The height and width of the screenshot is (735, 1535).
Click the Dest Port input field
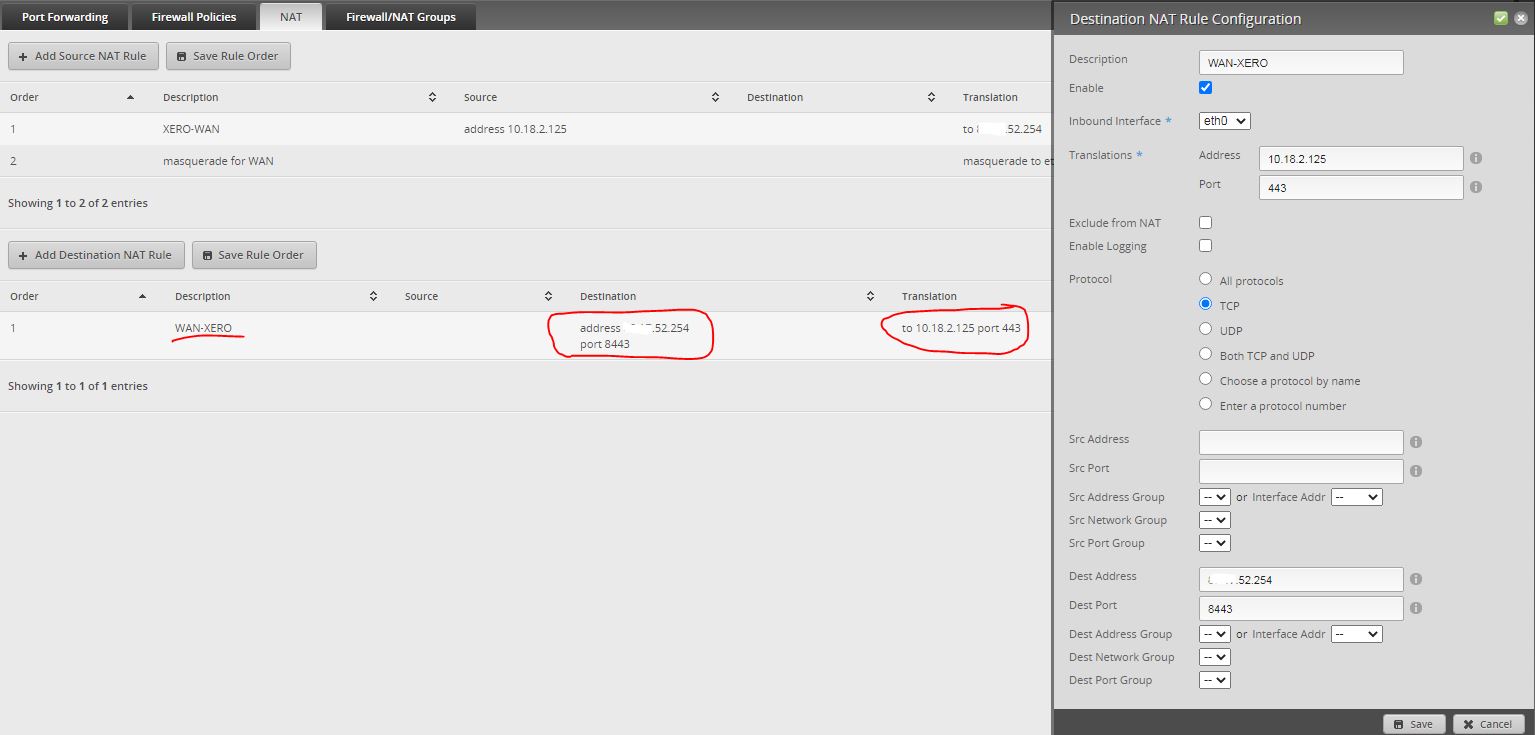pyautogui.click(x=1300, y=608)
